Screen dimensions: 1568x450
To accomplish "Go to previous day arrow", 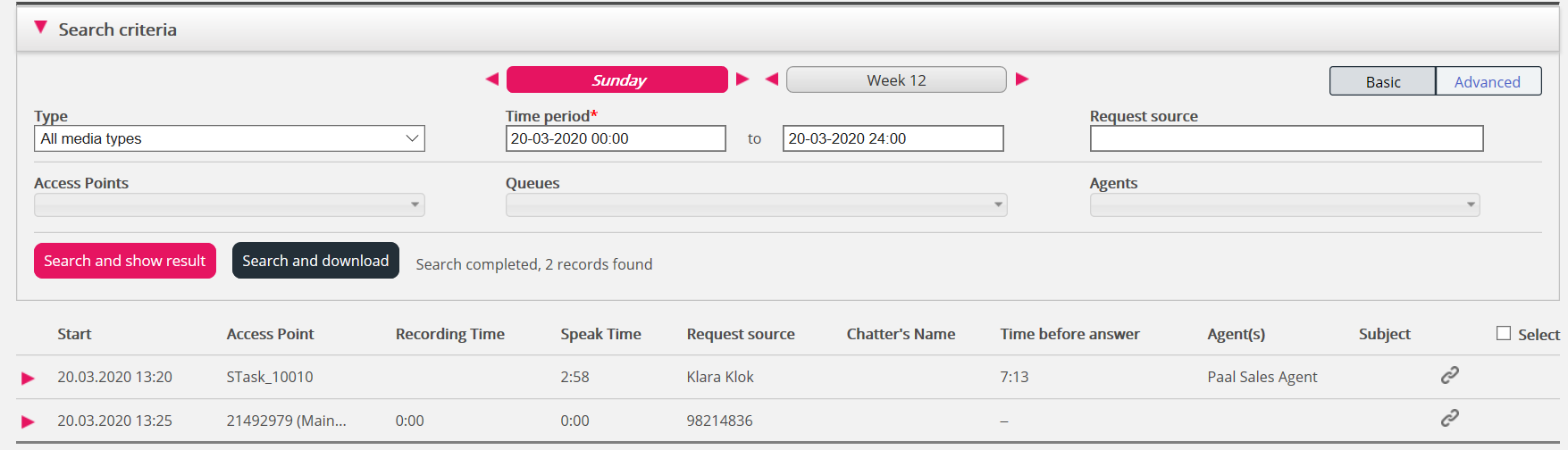I will click(491, 79).
